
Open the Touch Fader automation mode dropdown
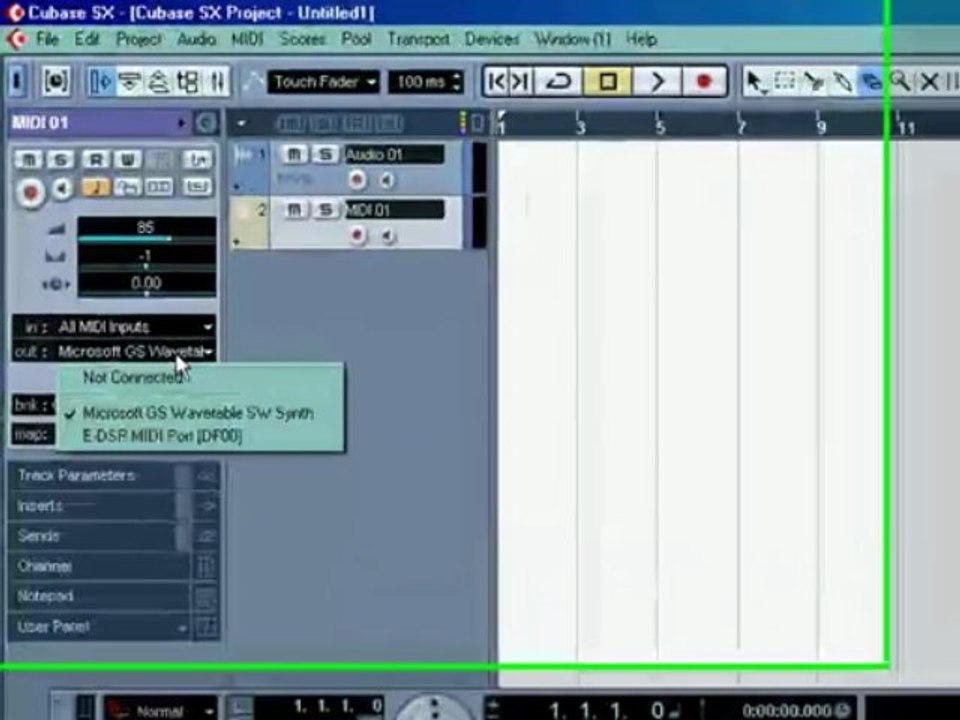click(x=323, y=81)
